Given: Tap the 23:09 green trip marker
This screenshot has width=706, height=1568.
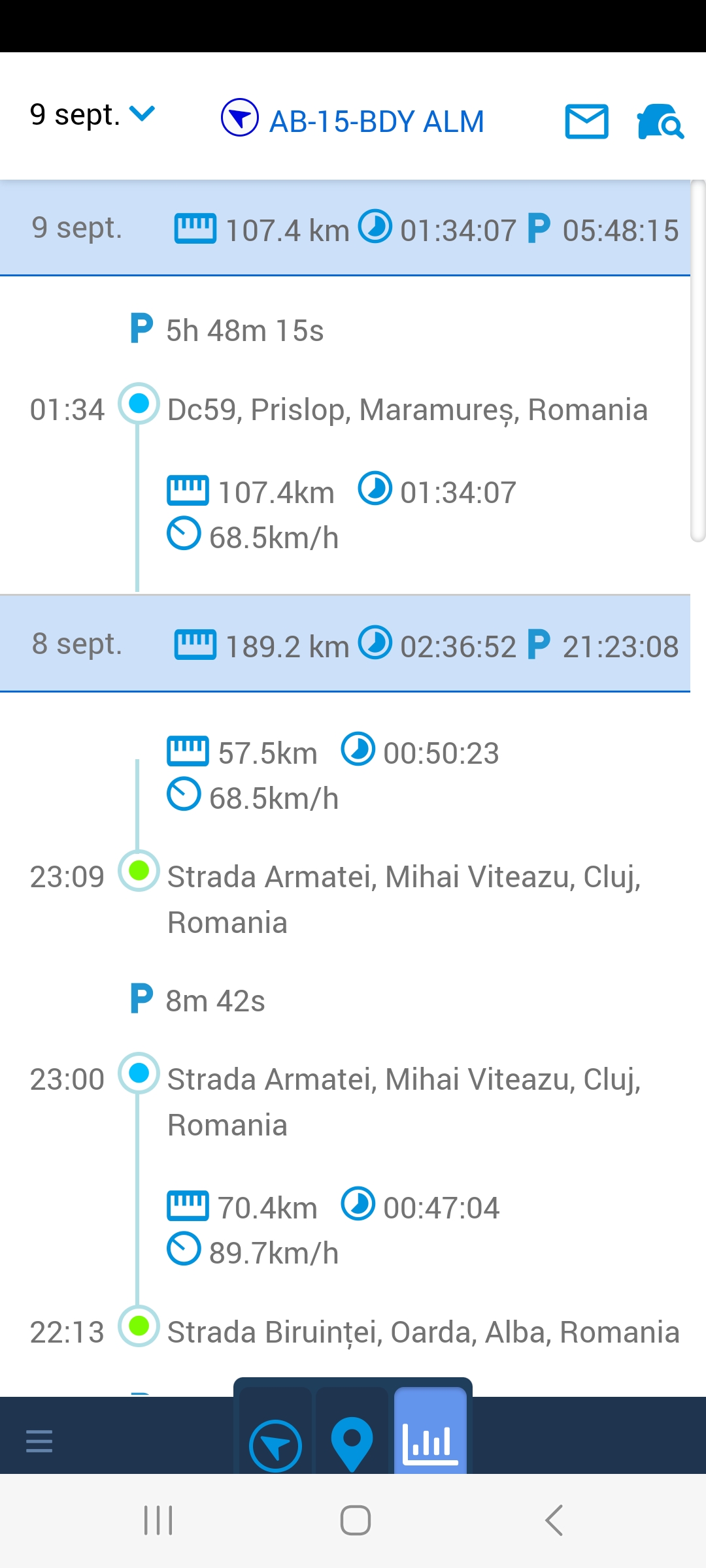Looking at the screenshot, I should coord(139,870).
